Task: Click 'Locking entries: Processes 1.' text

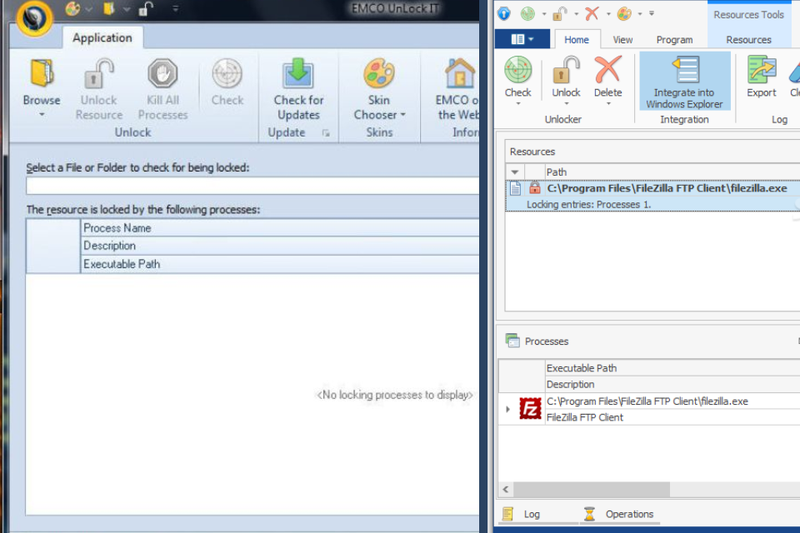Action: 589,204
